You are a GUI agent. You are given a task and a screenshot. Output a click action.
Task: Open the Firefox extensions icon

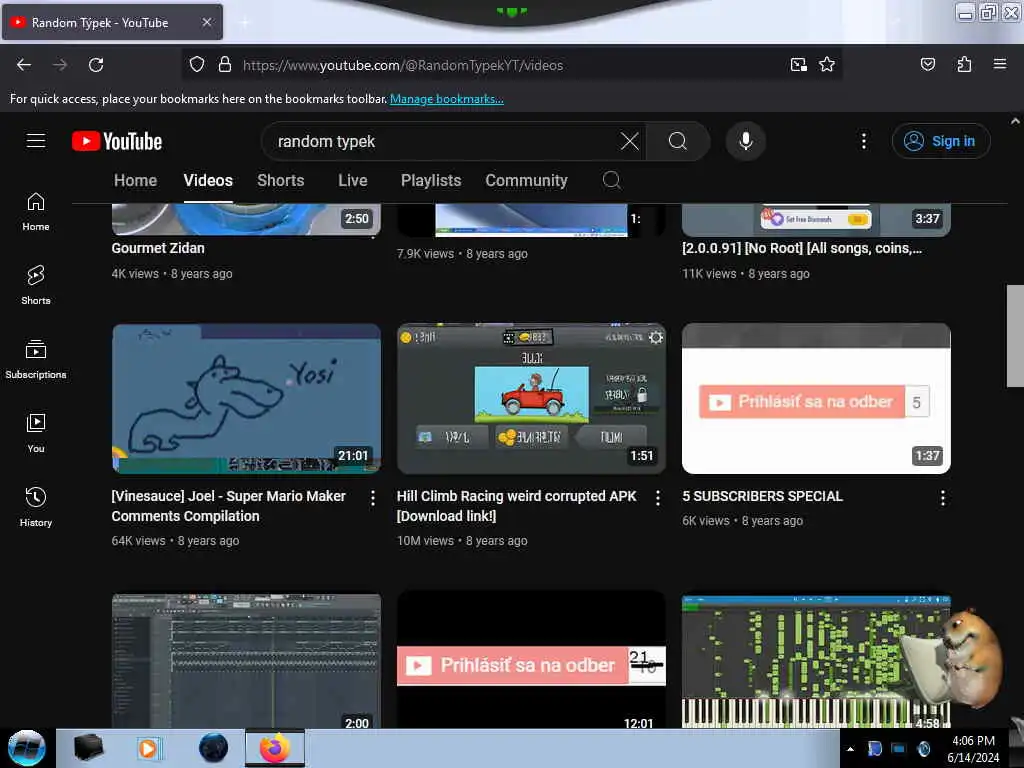964,65
